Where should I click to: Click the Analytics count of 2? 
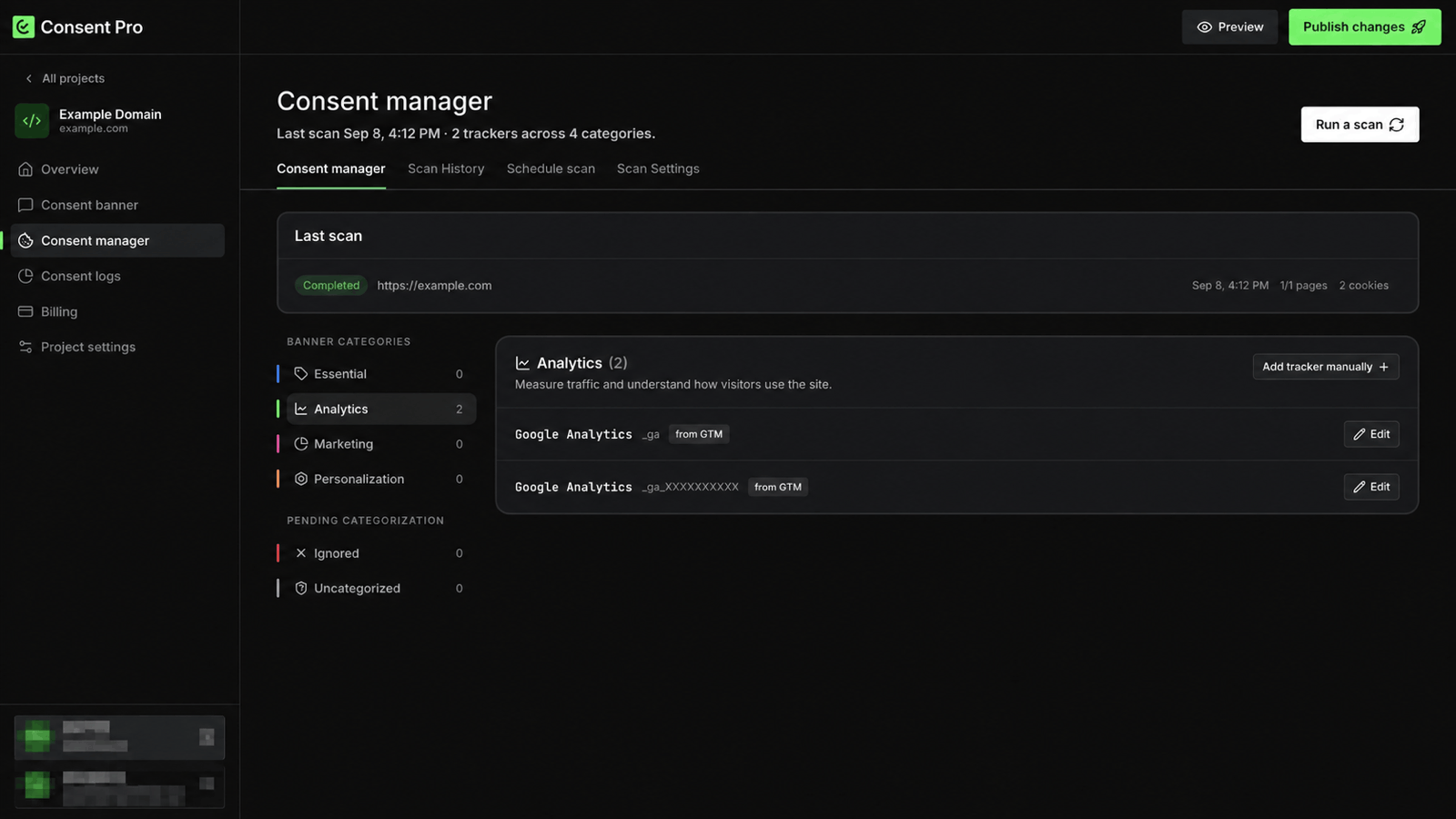pyautogui.click(x=459, y=409)
